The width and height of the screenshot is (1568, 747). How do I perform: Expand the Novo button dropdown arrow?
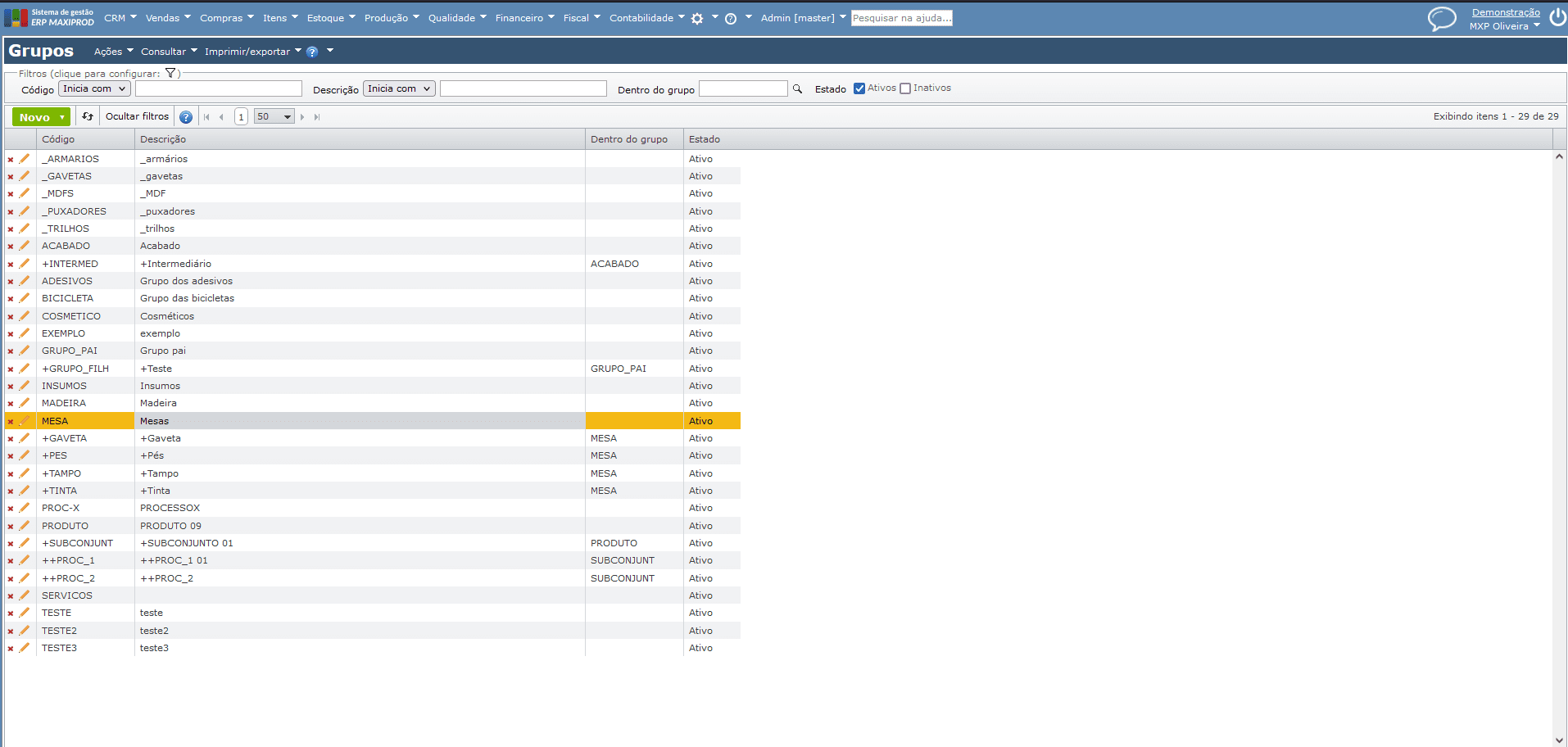pos(62,117)
